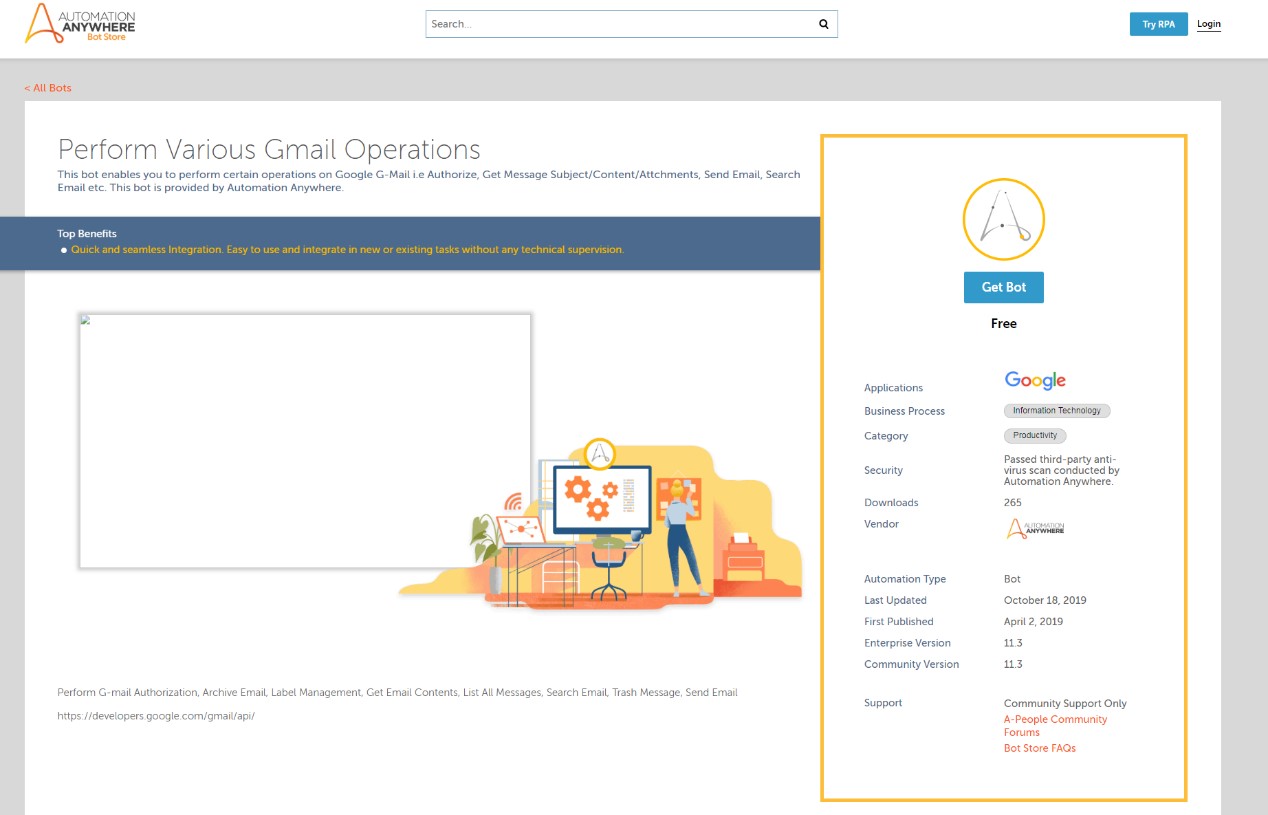1268x815 pixels.
Task: Click the Google application logo
Action: pos(1035,380)
